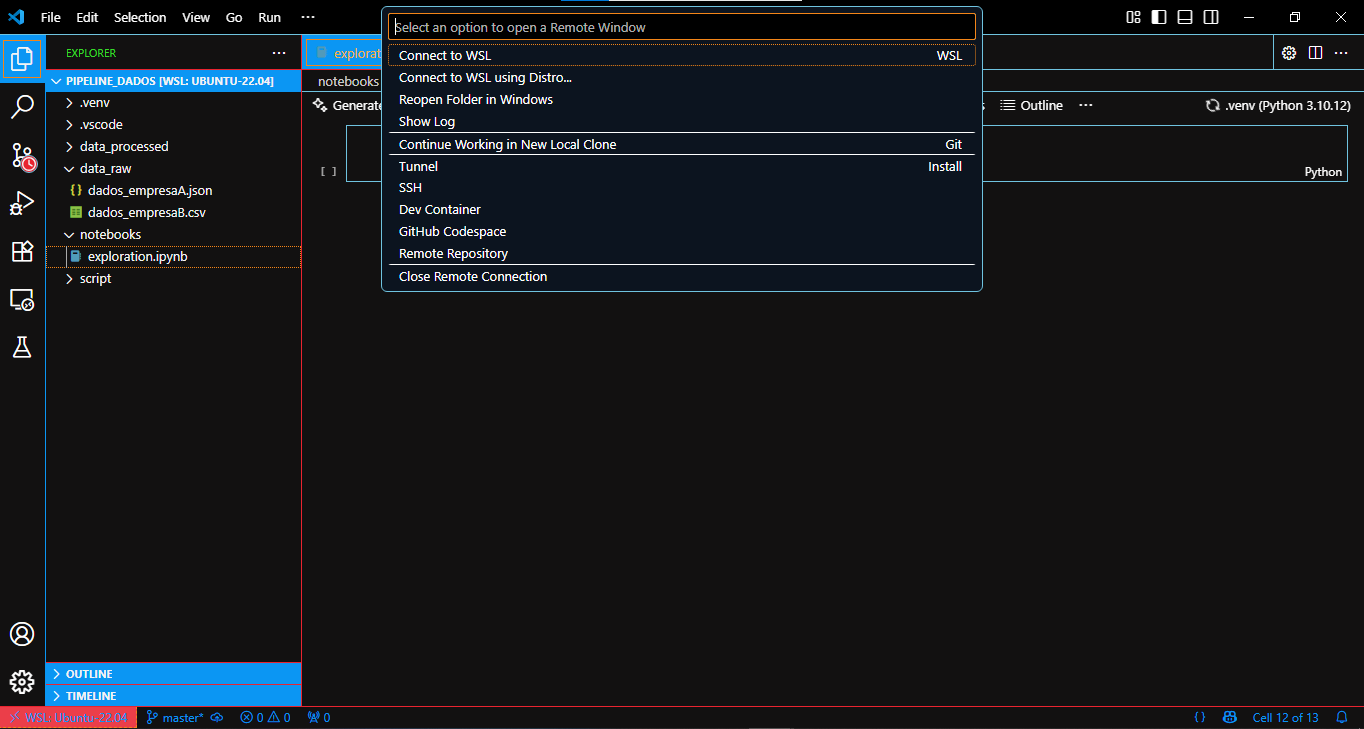
Task: Open notebook settings gear icon
Action: tap(1289, 52)
